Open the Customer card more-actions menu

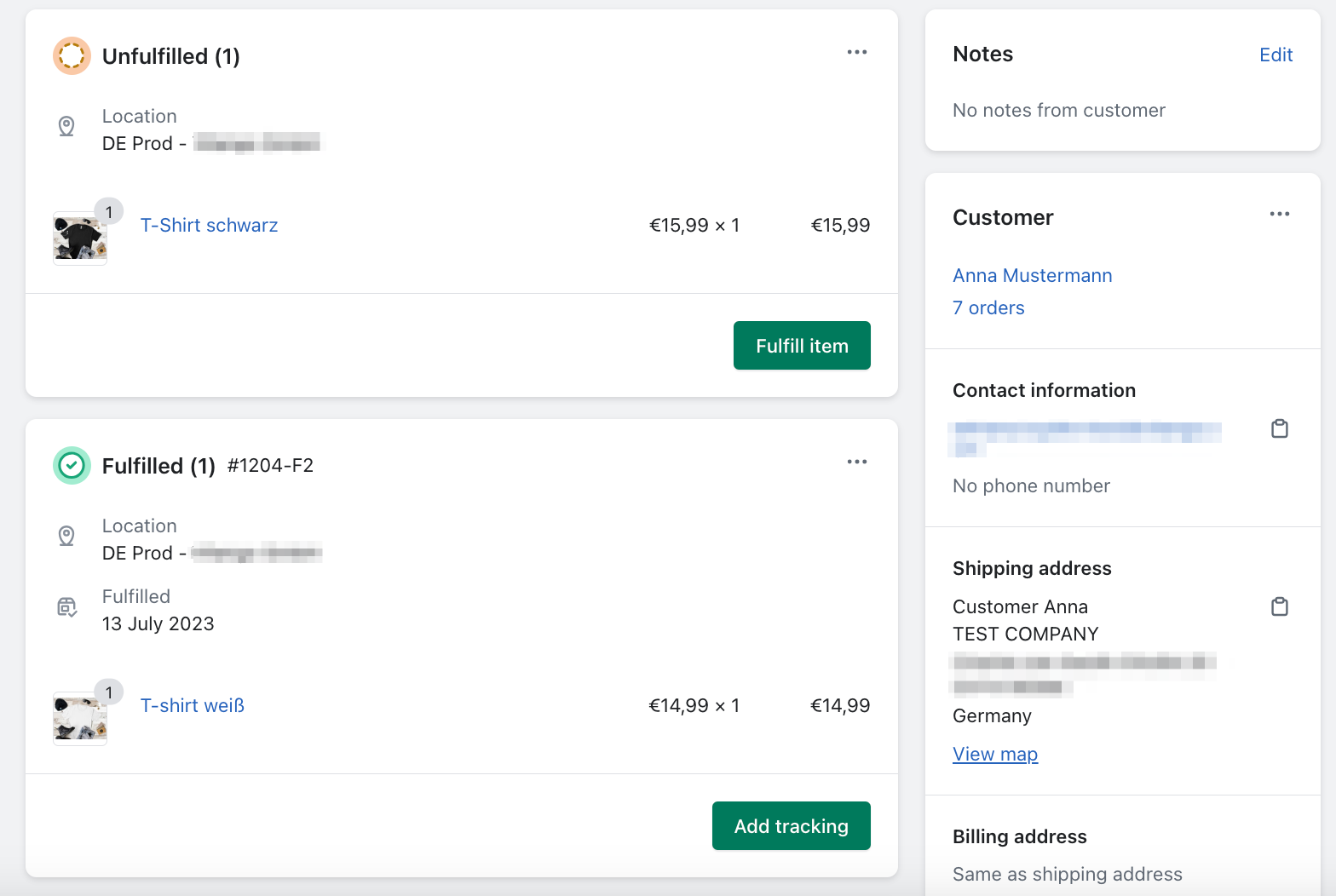point(1279,215)
